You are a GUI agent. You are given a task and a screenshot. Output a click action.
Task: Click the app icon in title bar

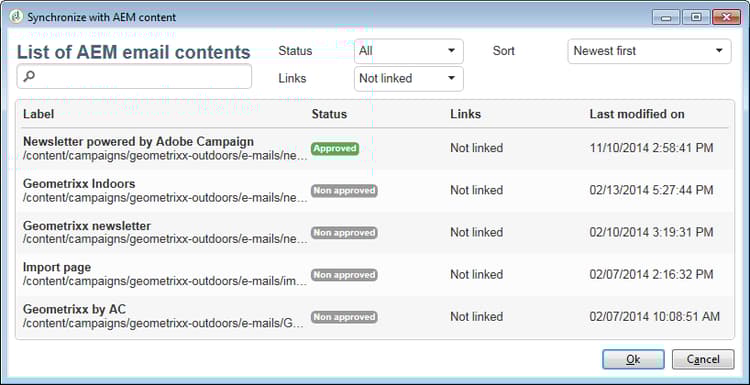point(16,17)
